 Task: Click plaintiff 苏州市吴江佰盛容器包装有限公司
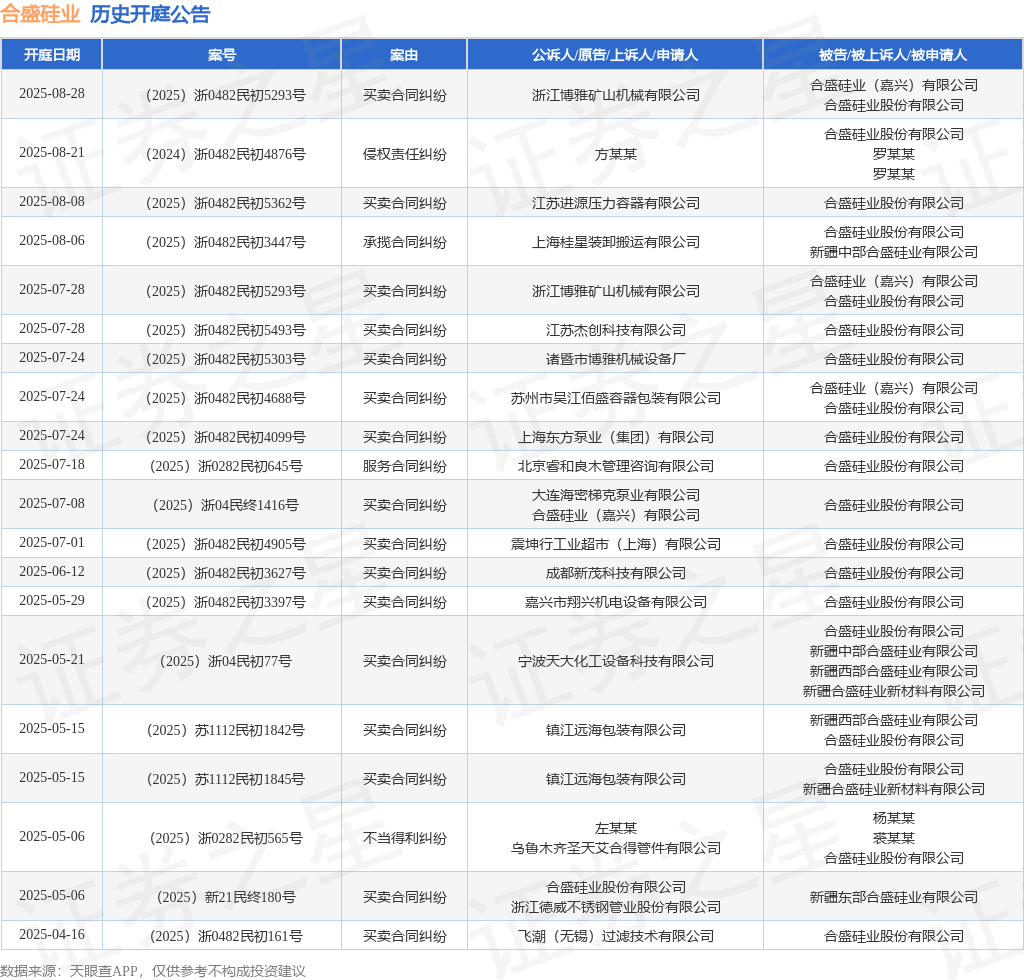coord(615,398)
